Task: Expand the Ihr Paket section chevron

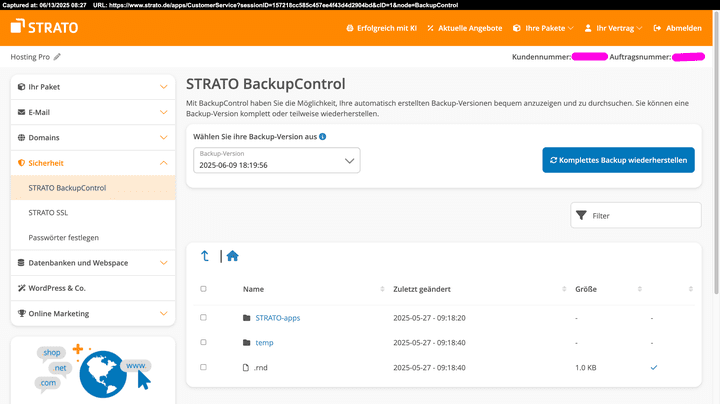Action: pyautogui.click(x=163, y=87)
